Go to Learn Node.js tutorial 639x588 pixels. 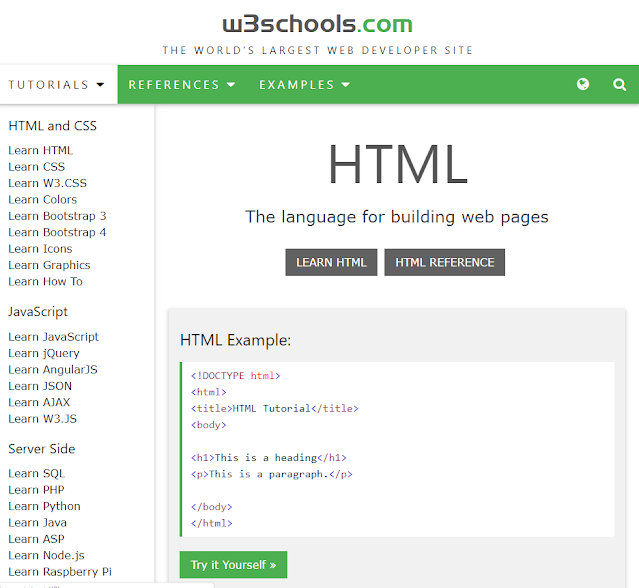(x=46, y=555)
